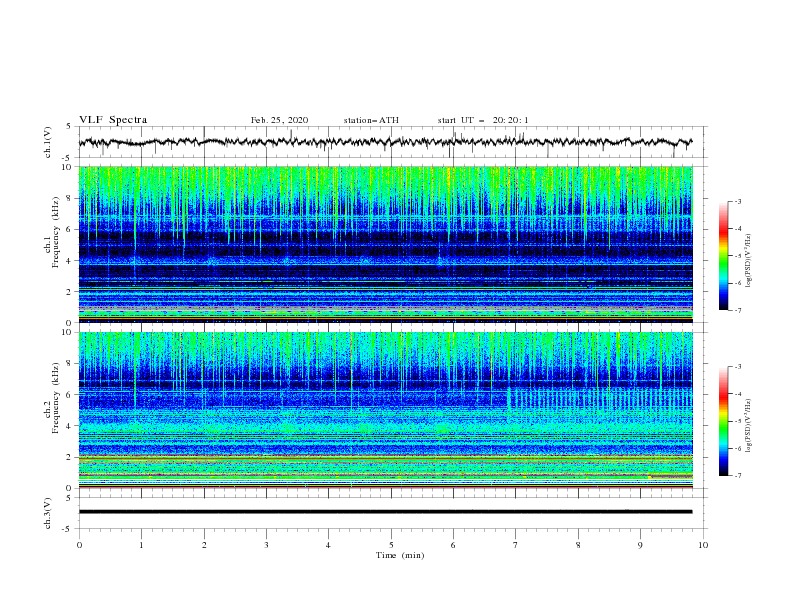
Task: Click the 'Time (min)' axis title
Action: pos(400,555)
